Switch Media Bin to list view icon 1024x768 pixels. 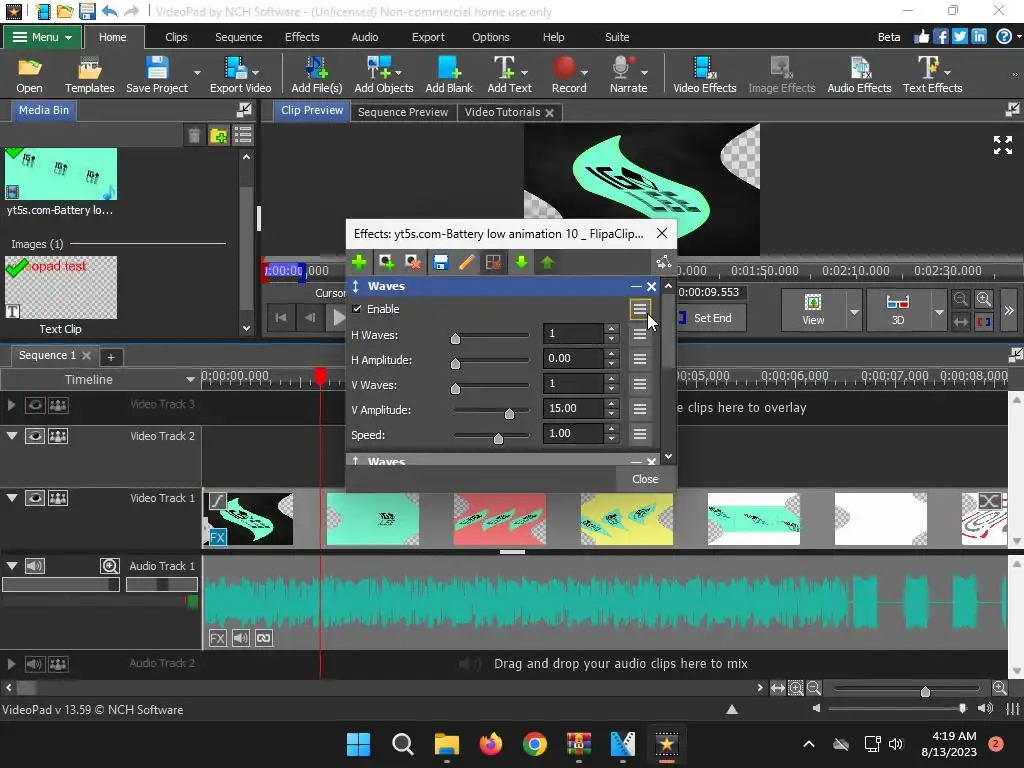243,135
